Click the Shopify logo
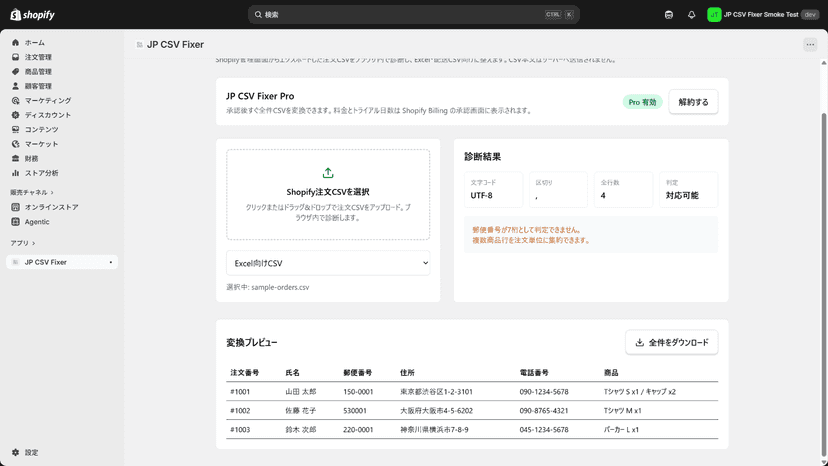Screen dimensions: 828x466 click(x=32, y=15)
